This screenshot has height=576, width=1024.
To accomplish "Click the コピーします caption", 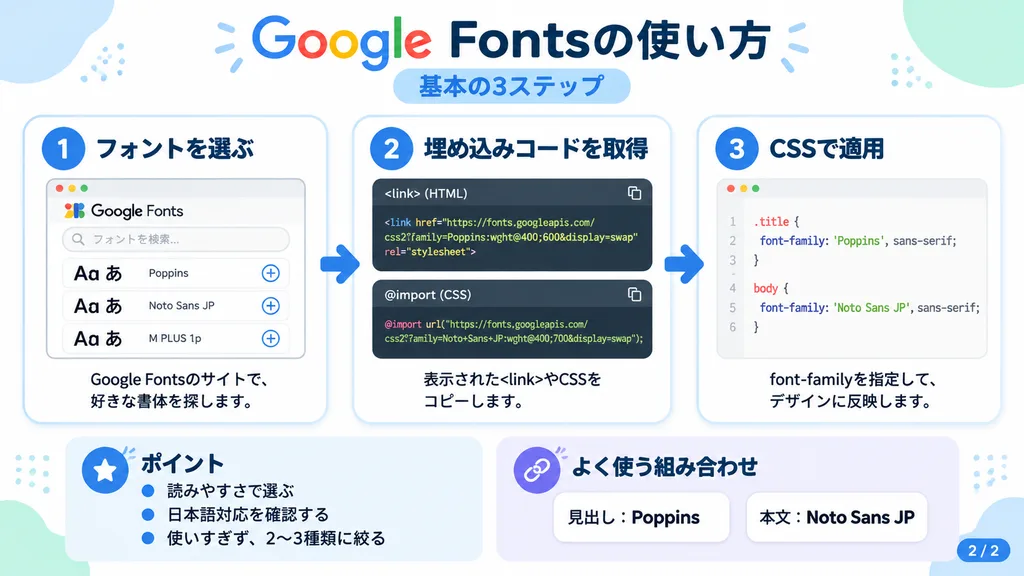I will [475, 401].
